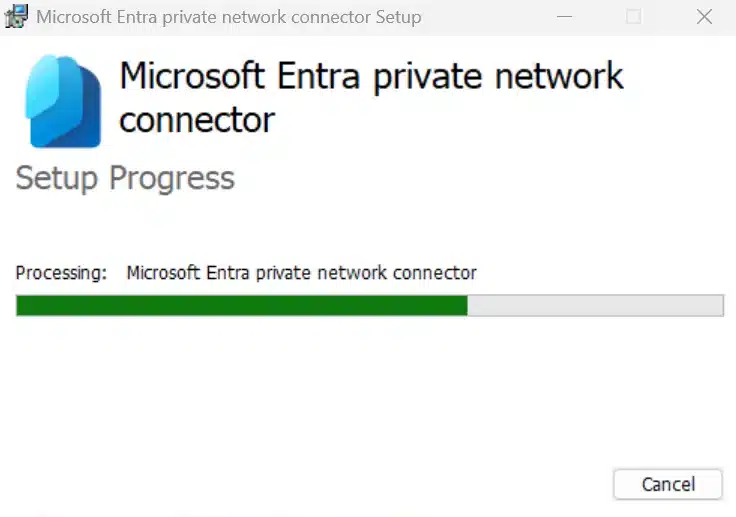This screenshot has width=736, height=517.
Task: Click the installer icon in the title bar
Action: (15, 17)
